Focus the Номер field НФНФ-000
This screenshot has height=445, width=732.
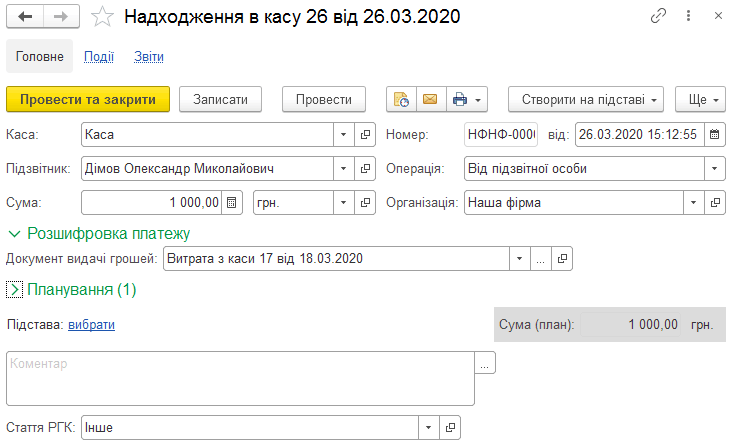pyautogui.click(x=501, y=134)
